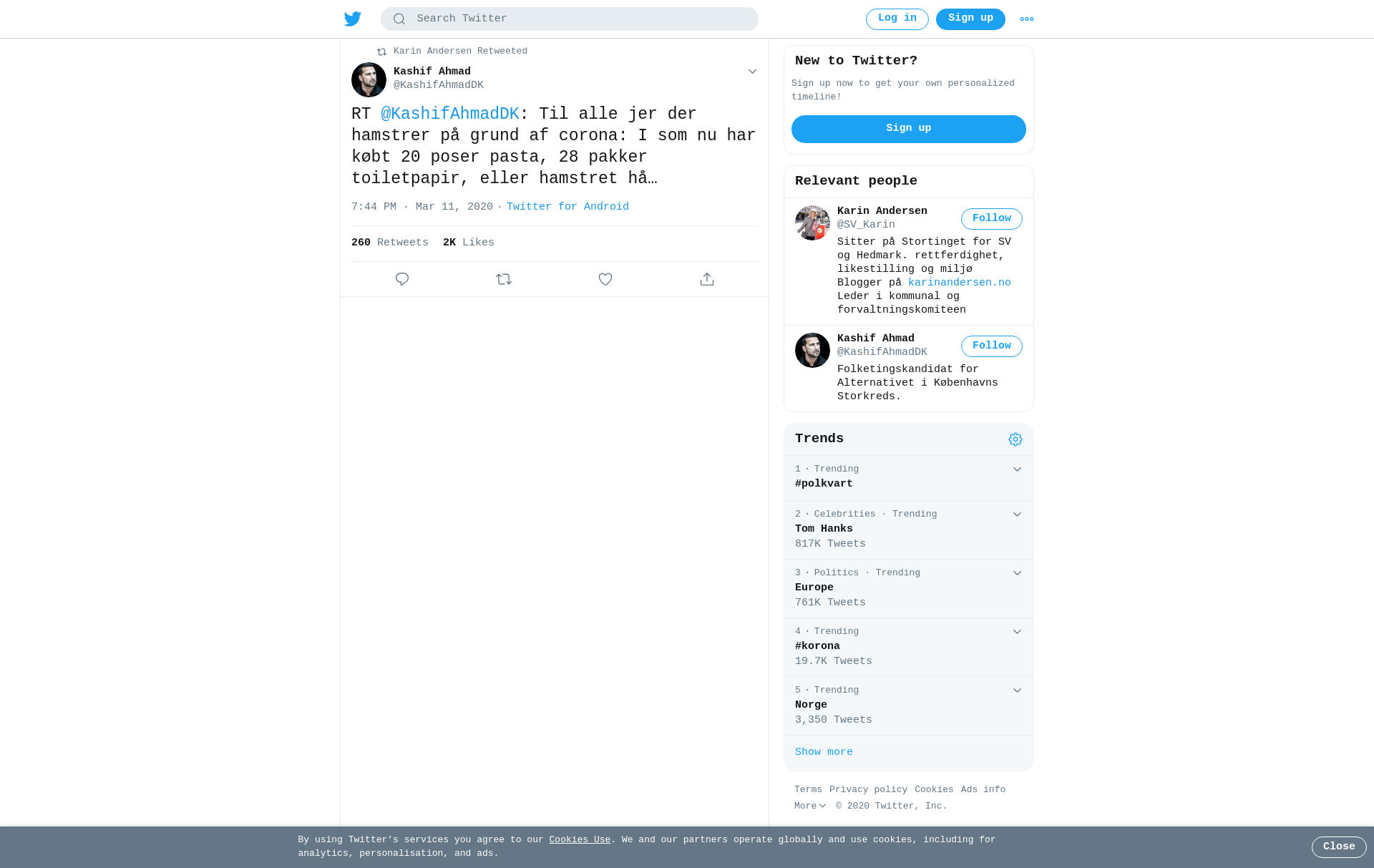Expand the tweet options caret

coord(752,72)
